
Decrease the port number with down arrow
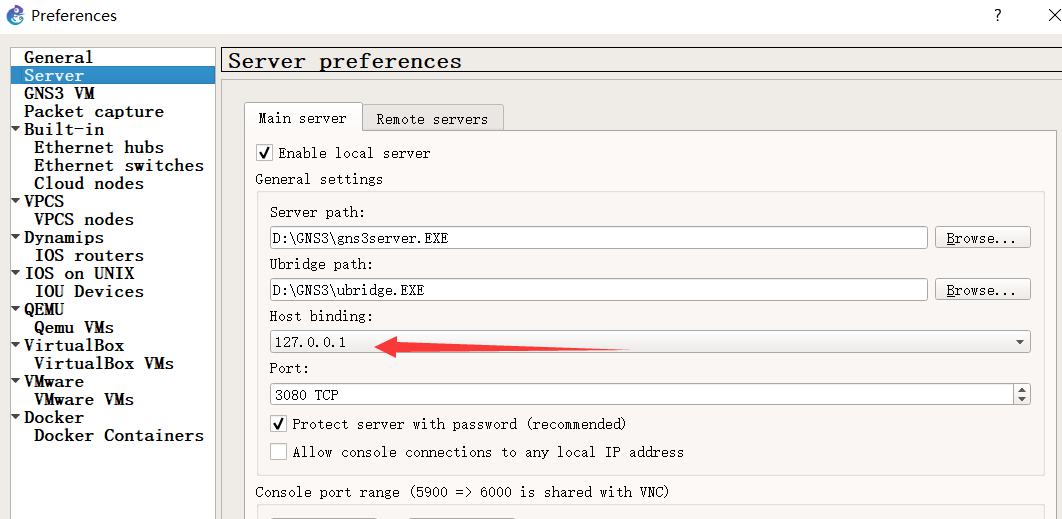[1022, 399]
